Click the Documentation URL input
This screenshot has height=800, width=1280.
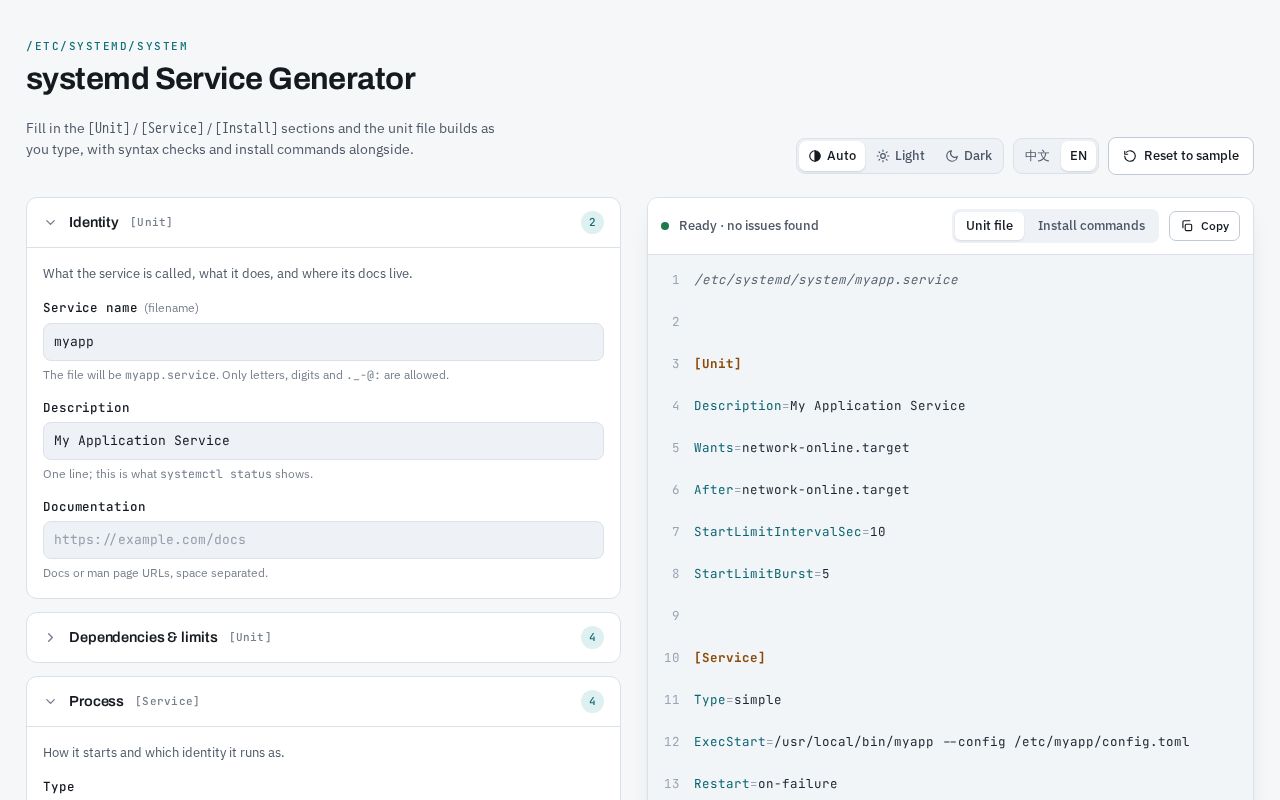[323, 540]
